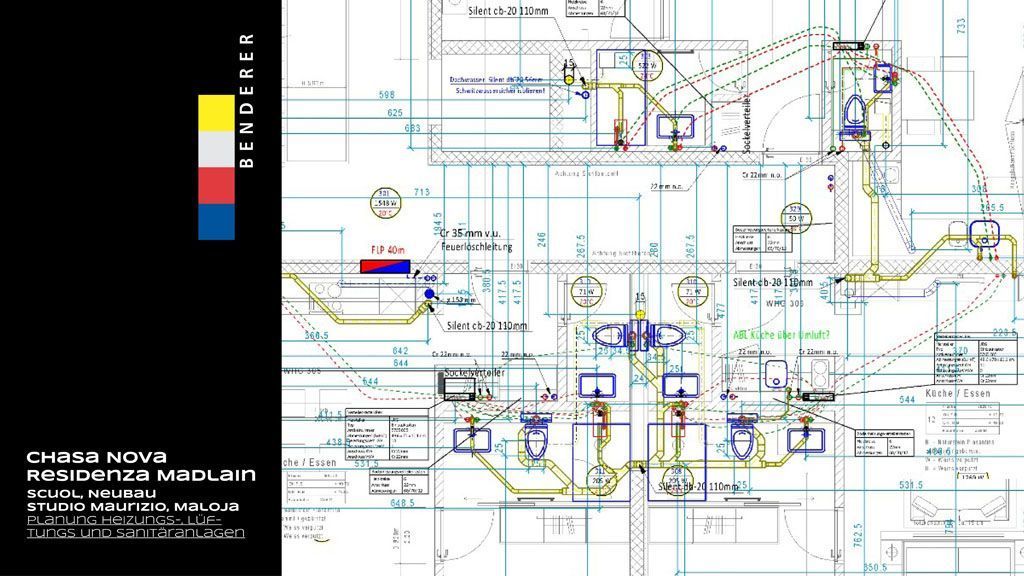The height and width of the screenshot is (576, 1024).
Task: Click the red and blue FLP 40m symbol
Action: tap(387, 267)
